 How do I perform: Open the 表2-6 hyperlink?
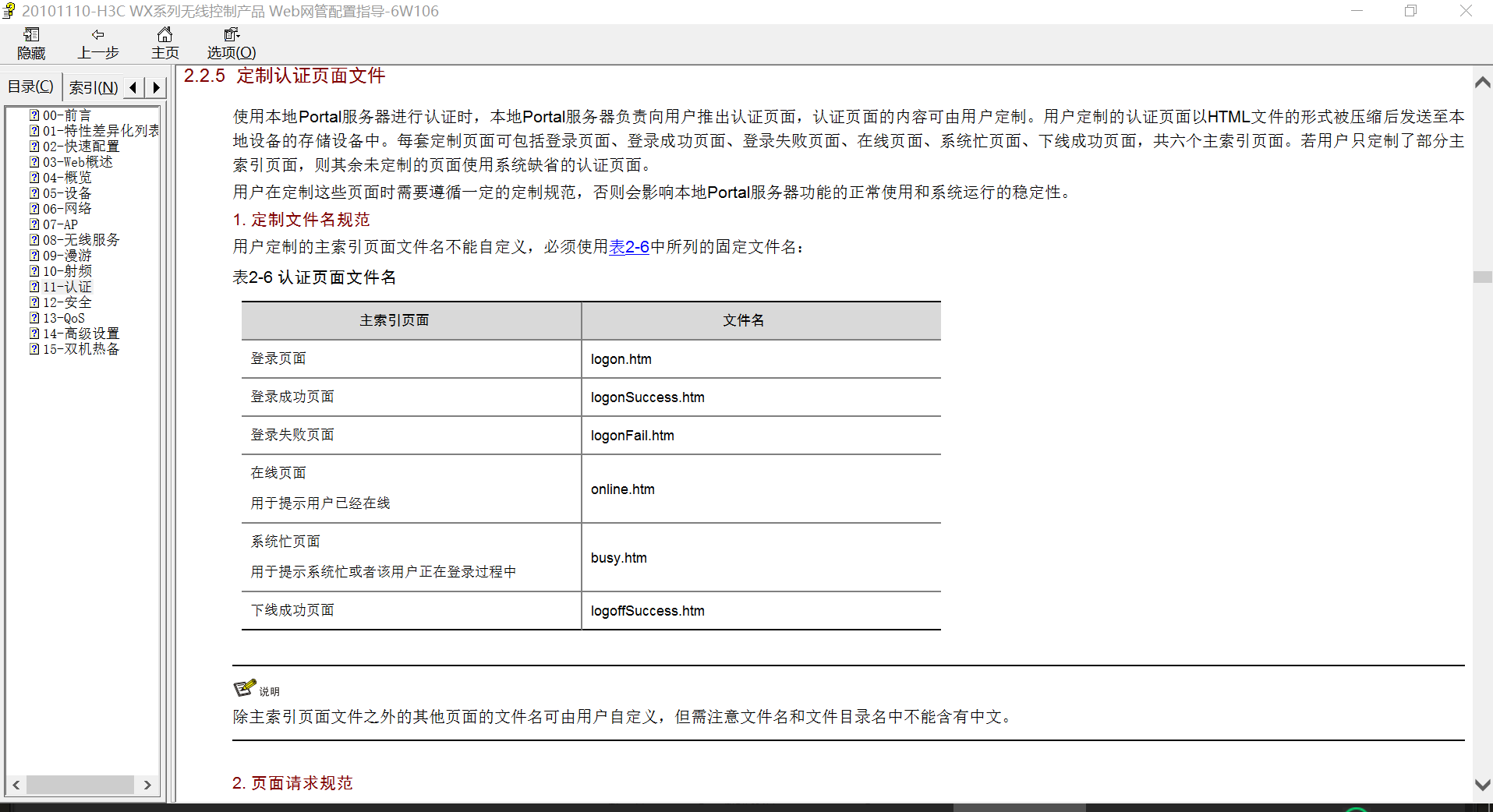click(x=628, y=247)
